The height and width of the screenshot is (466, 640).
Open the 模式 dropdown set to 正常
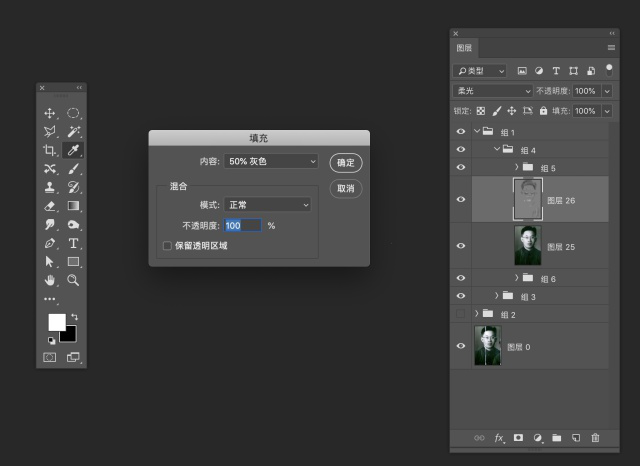(x=267, y=204)
